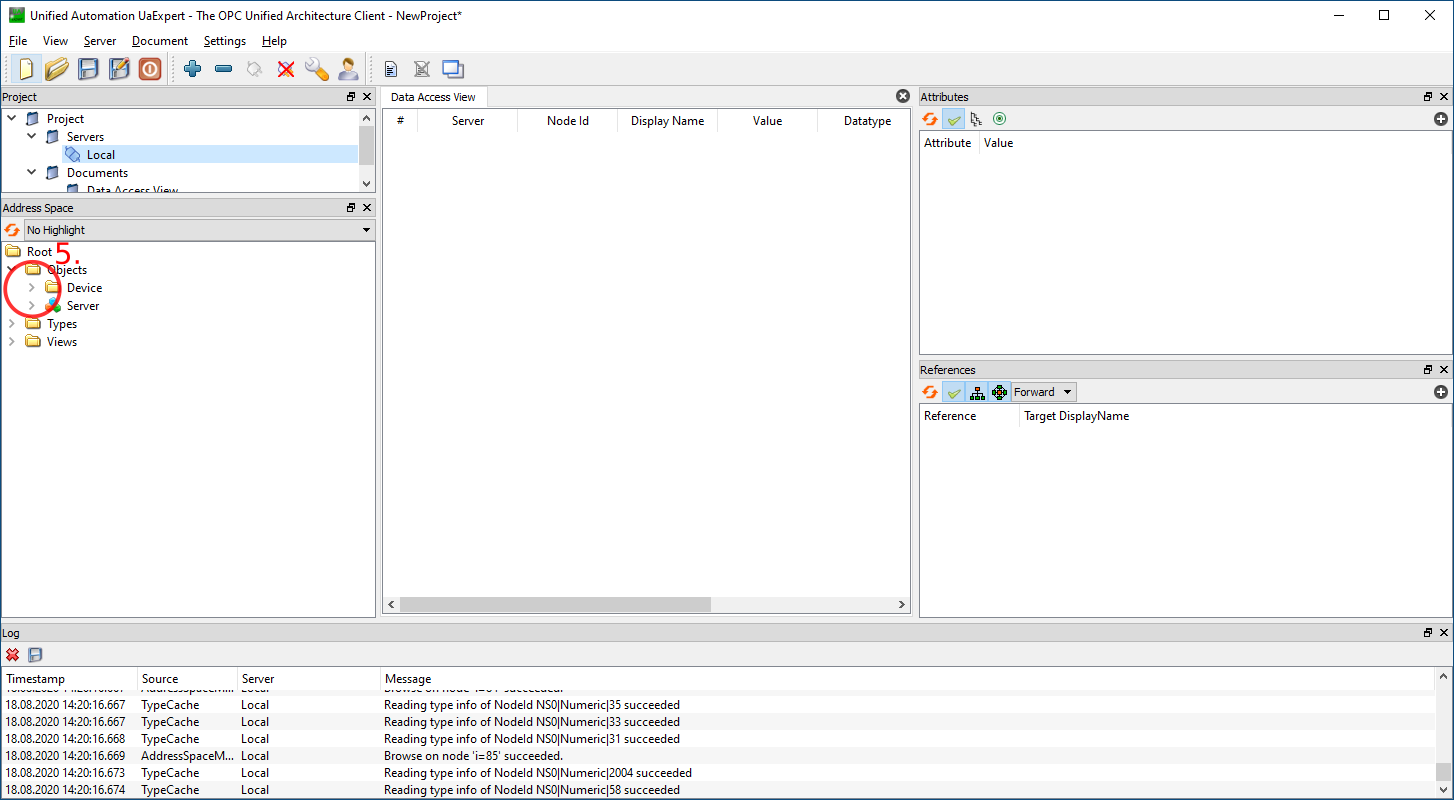The width and height of the screenshot is (1454, 800).
Task: Open server properties wrench icon
Action: coord(317,69)
